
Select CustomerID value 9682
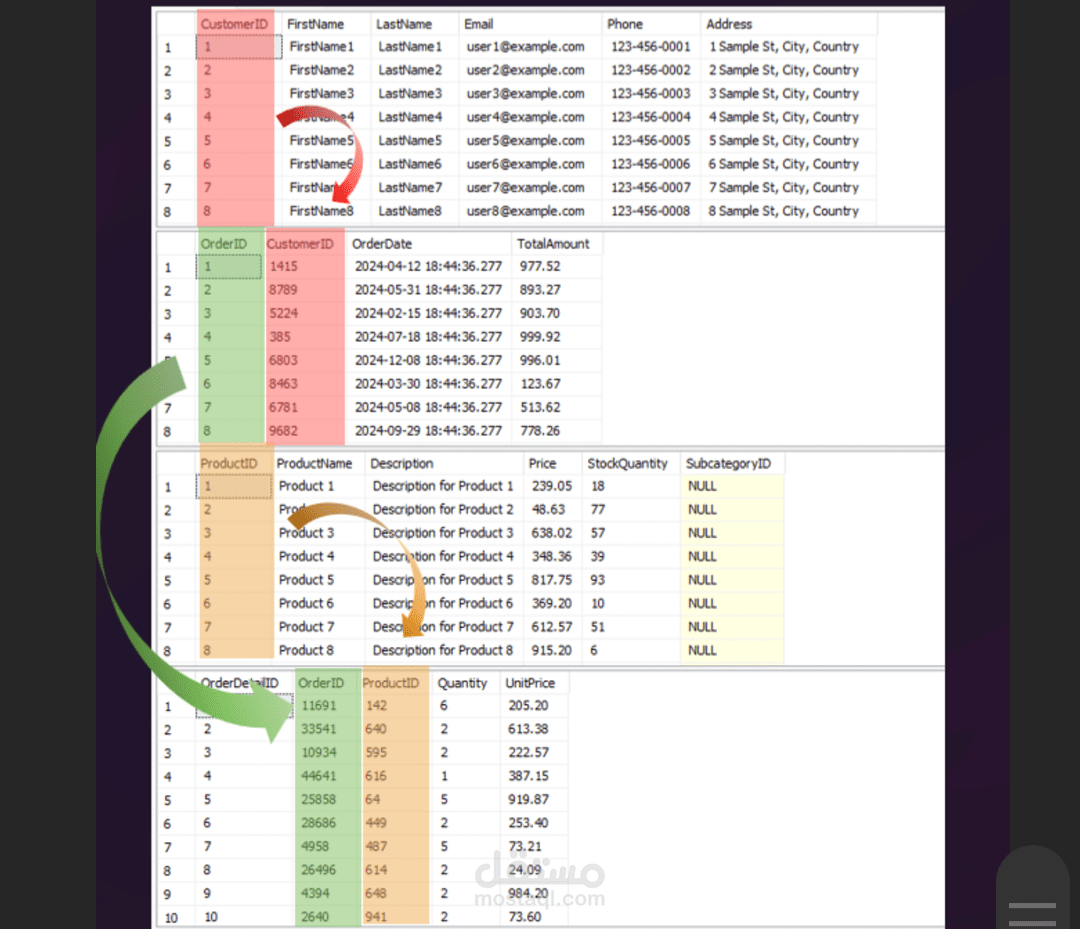pyautogui.click(x=283, y=431)
